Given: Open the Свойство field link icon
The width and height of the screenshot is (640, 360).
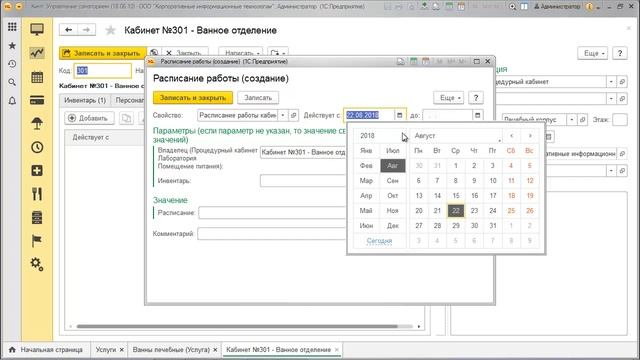Looking at the screenshot, I should point(293,116).
